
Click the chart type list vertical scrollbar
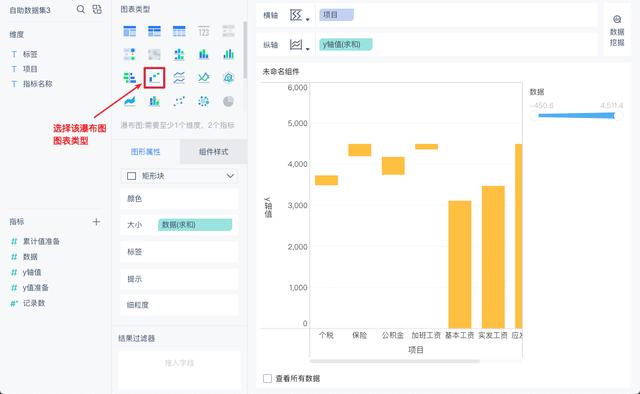pyautogui.click(x=245, y=50)
